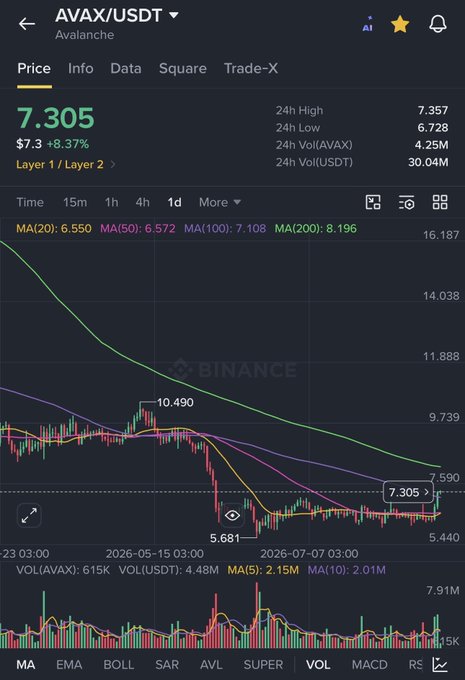Viewport: 465px width, 680px height.
Task: Click the +8.37% change value
Action: (x=68, y=144)
